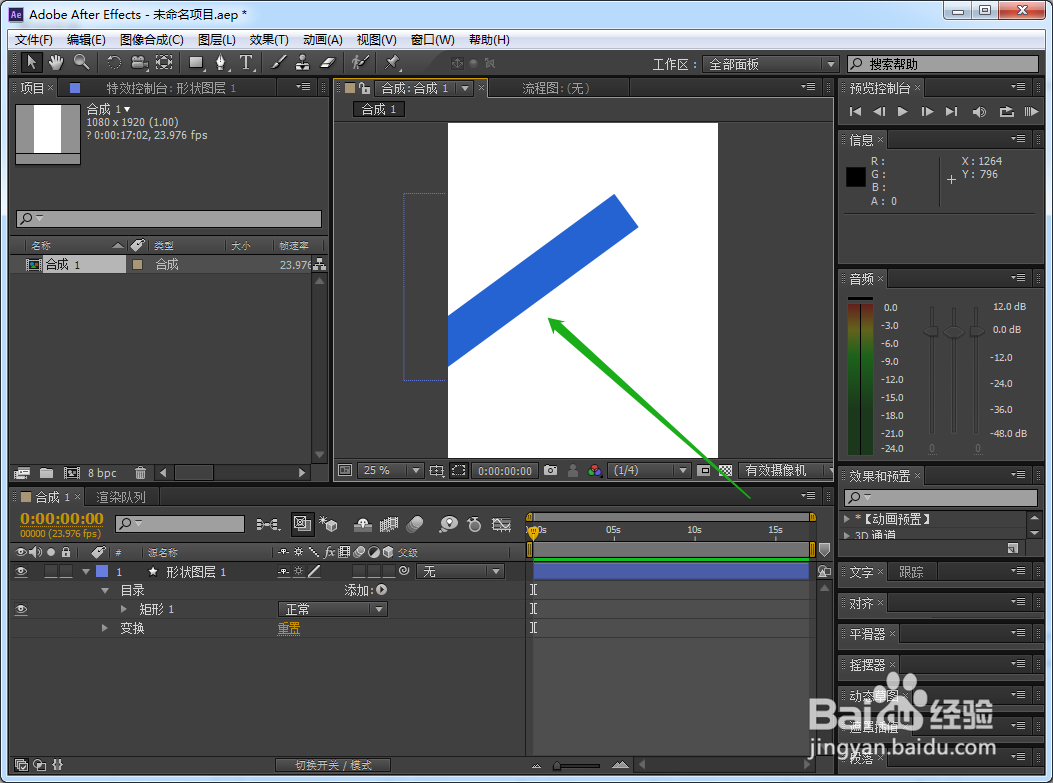This screenshot has width=1053, height=783.
Task: Click the 重置 reset link
Action: coord(289,628)
